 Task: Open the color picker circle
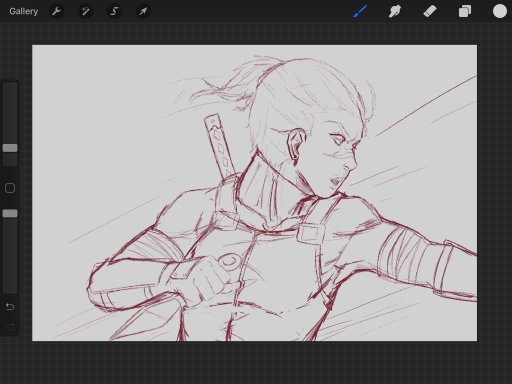(500, 11)
